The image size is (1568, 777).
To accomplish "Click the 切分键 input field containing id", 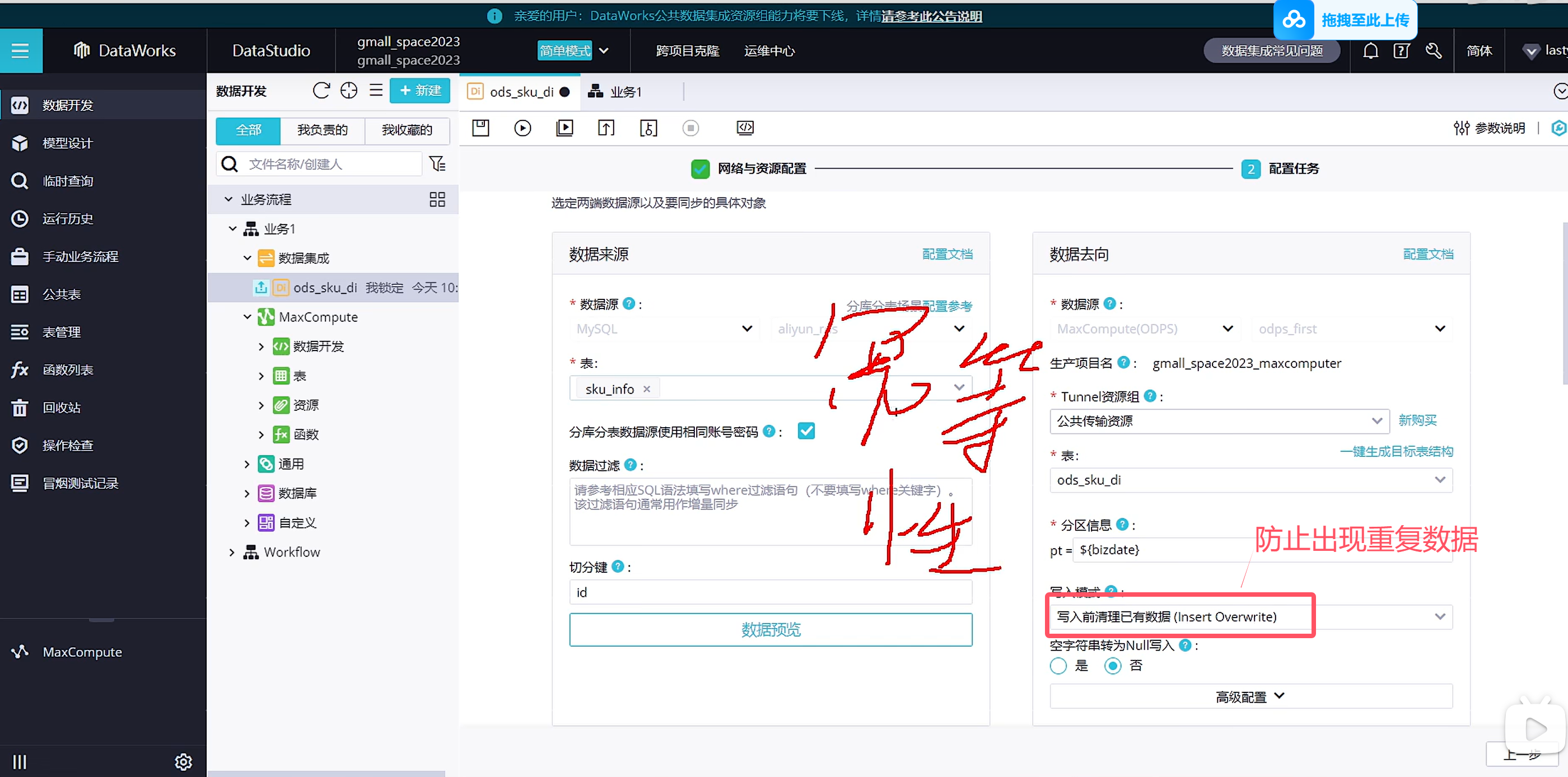I will click(x=770, y=592).
